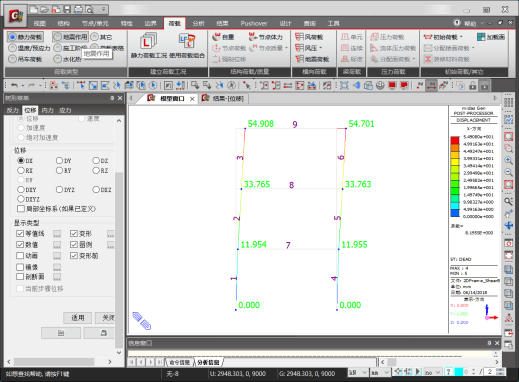Open the 风压 dropdown arrow
519x382 pixels.
click(320, 48)
